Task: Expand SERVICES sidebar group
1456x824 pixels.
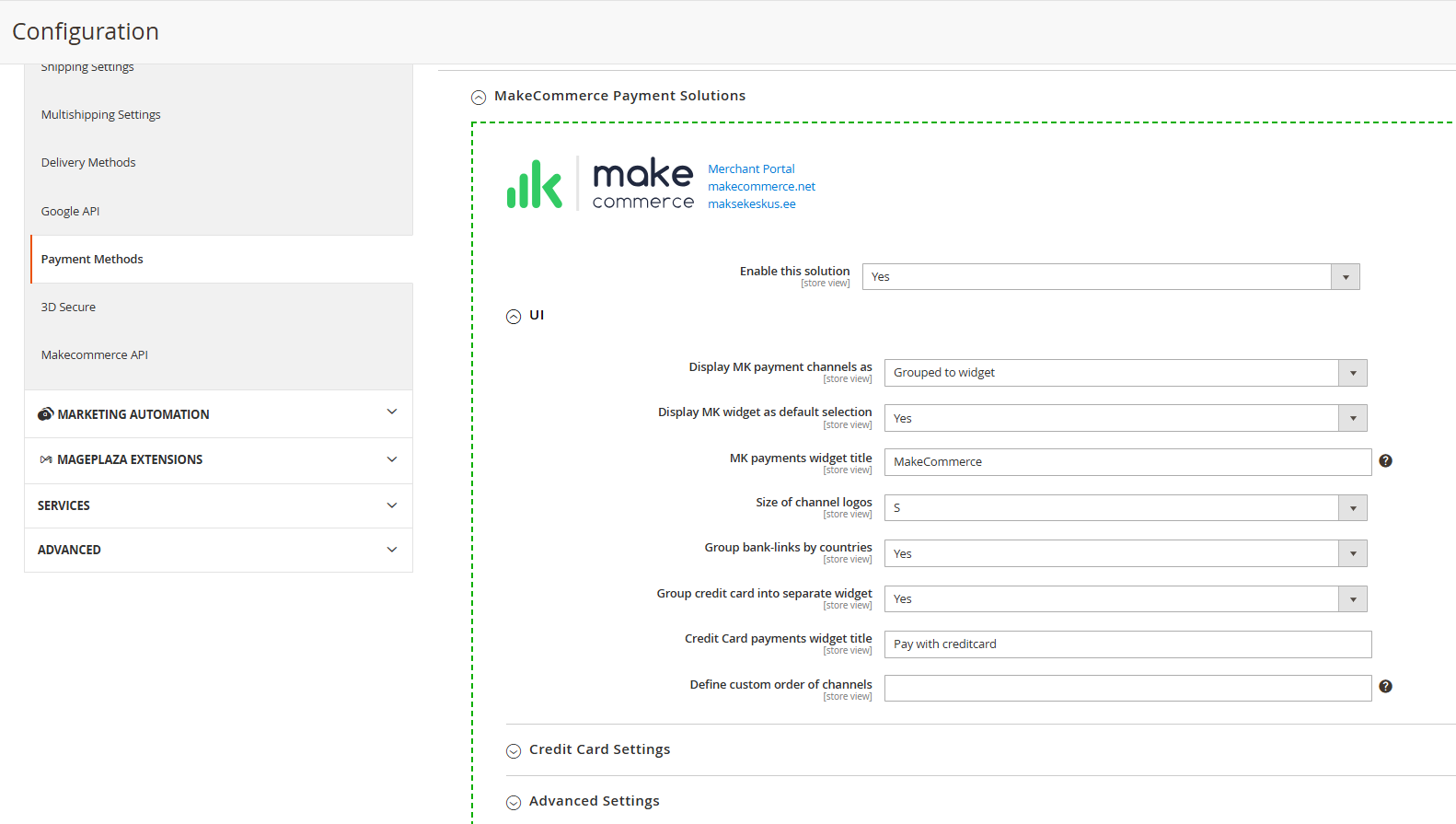Action: coord(218,505)
